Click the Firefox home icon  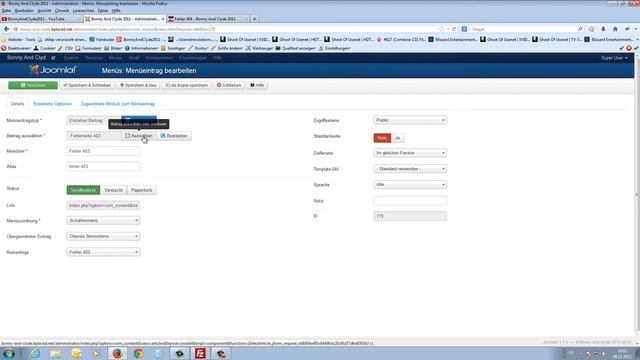click(x=615, y=29)
